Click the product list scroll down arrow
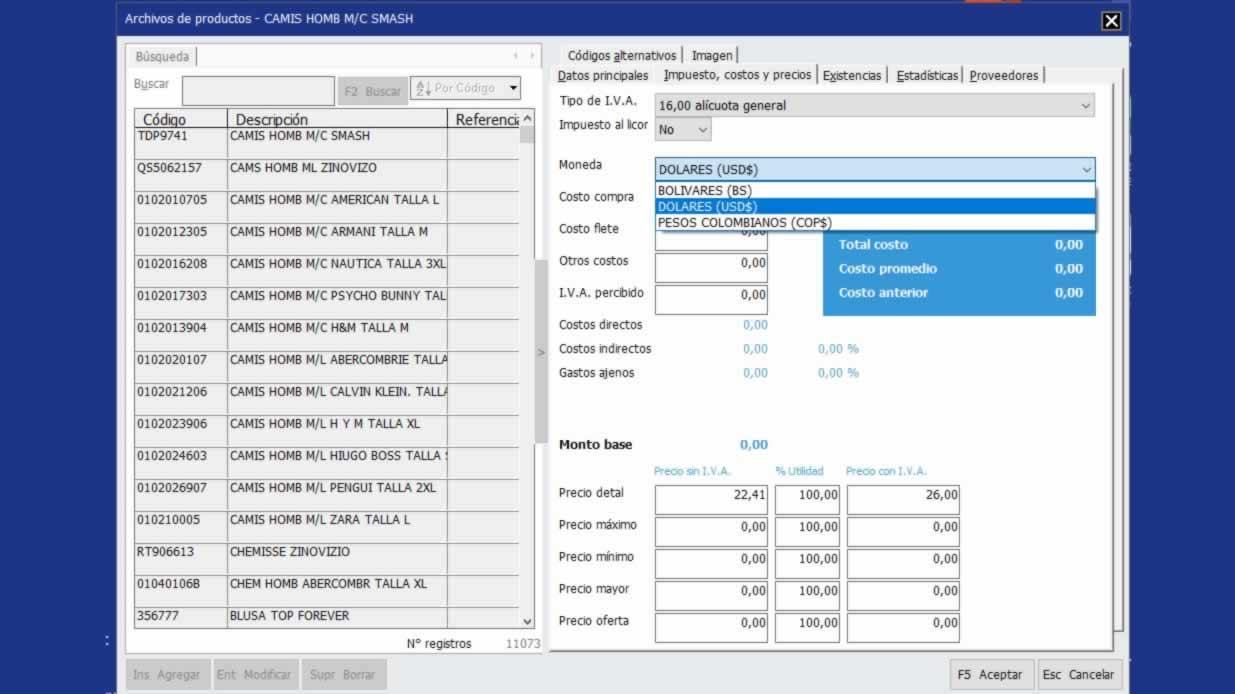The height and width of the screenshot is (694, 1235). pyautogui.click(x=528, y=621)
